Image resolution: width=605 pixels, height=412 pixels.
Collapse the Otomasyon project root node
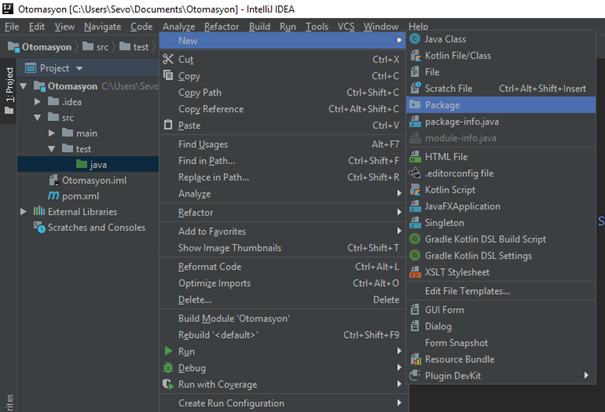[23, 86]
